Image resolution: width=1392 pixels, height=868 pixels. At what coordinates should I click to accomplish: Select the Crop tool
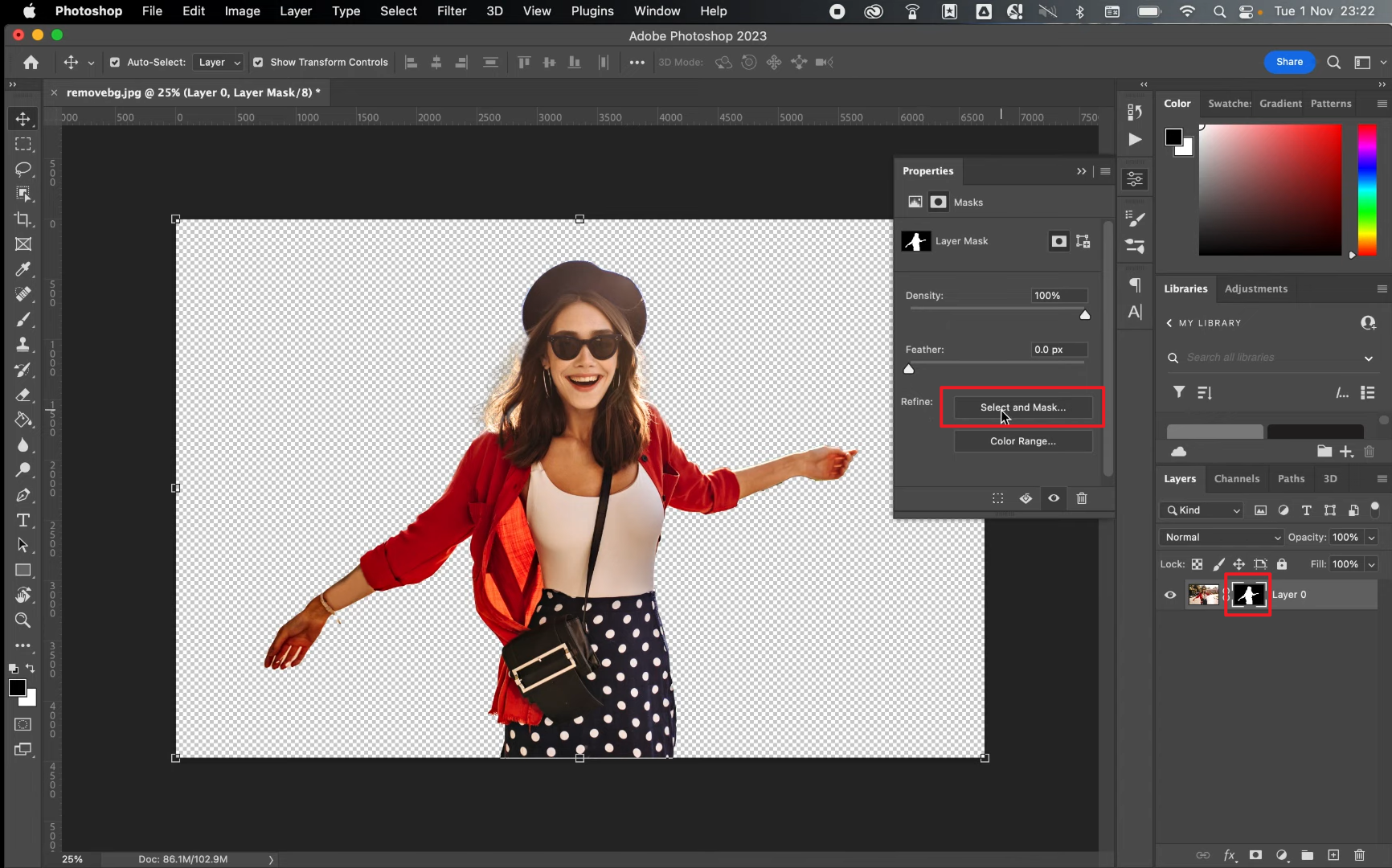(x=23, y=219)
